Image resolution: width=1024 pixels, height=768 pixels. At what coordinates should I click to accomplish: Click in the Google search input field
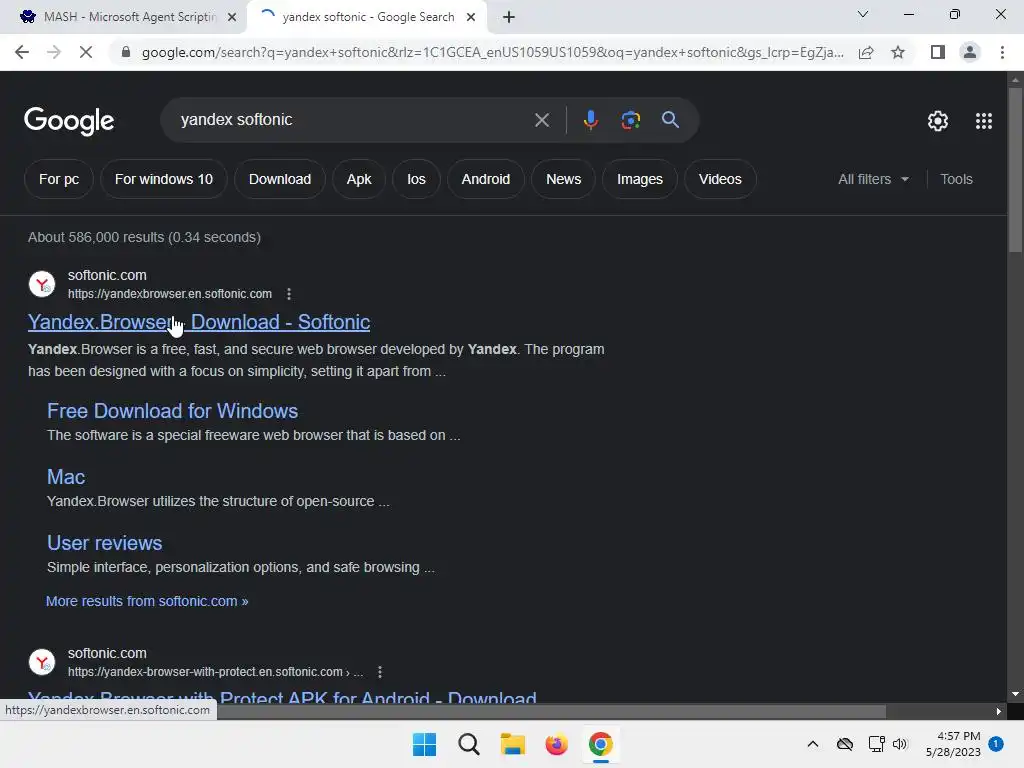tap(353, 120)
